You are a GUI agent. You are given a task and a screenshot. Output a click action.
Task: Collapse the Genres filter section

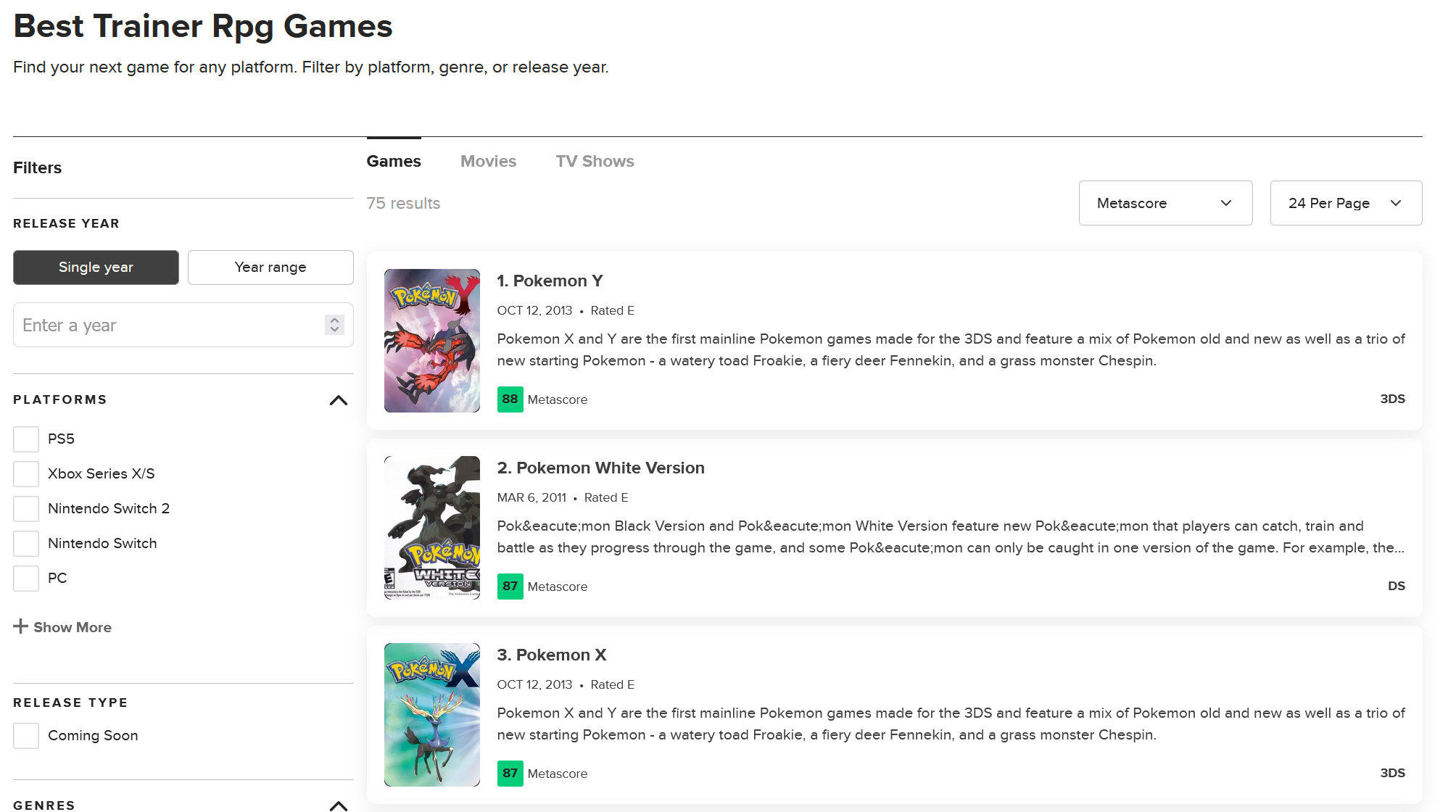pos(339,805)
